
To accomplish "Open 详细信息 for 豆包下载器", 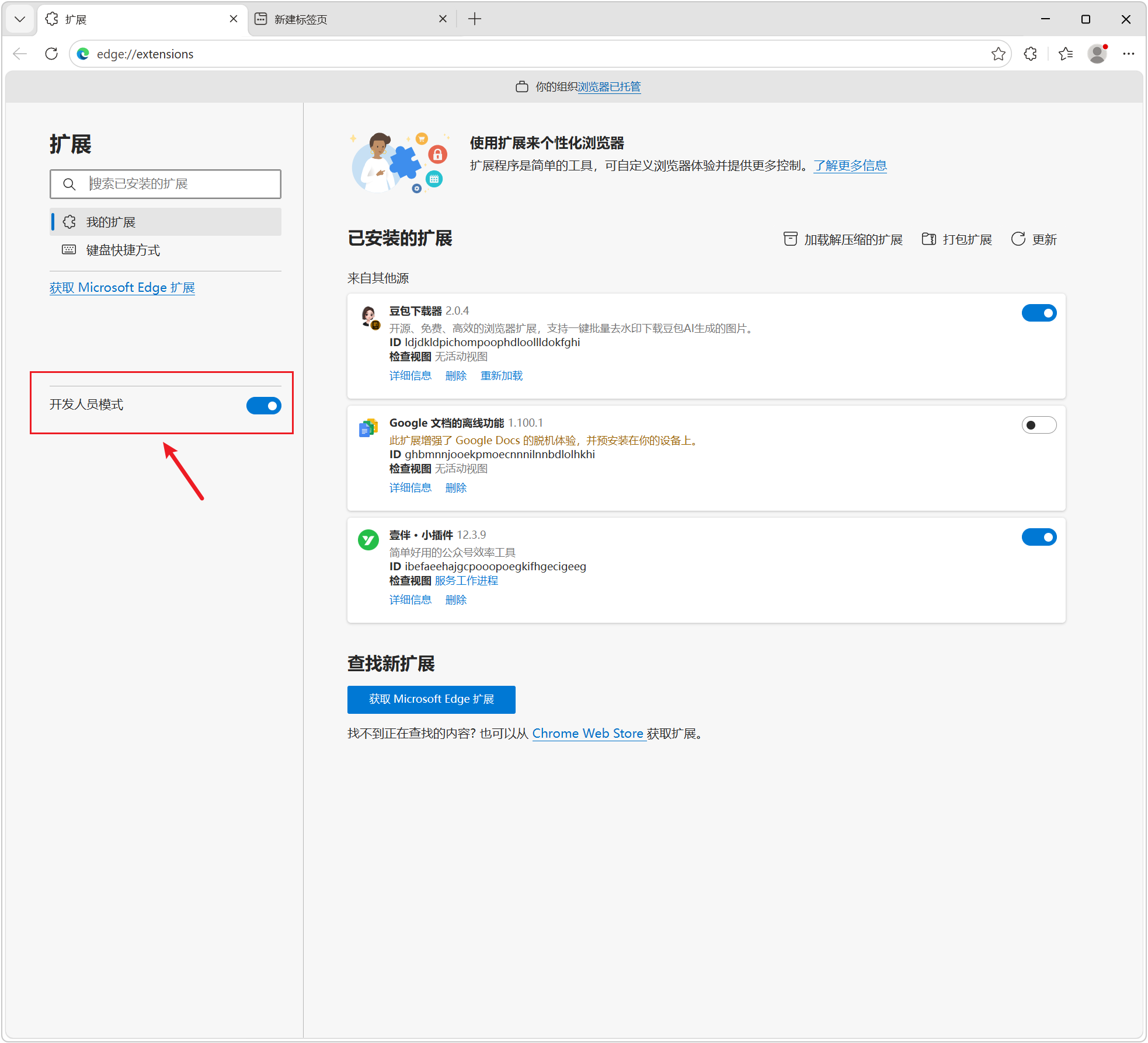I will pos(411,376).
